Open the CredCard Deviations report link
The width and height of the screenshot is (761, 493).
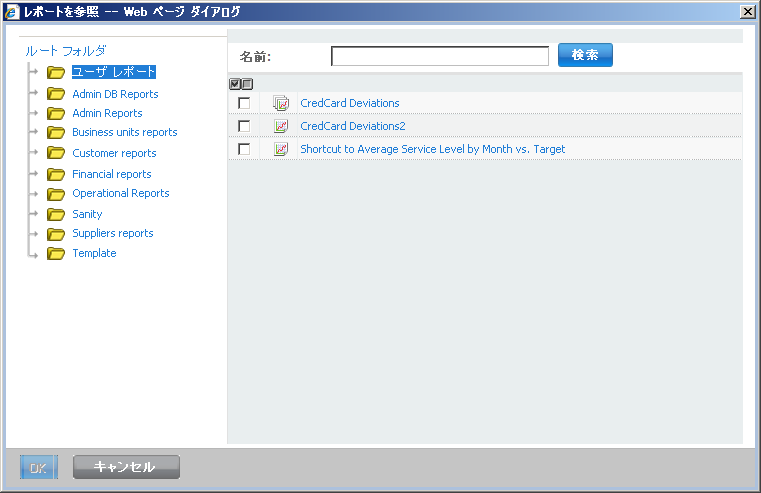[x=350, y=103]
